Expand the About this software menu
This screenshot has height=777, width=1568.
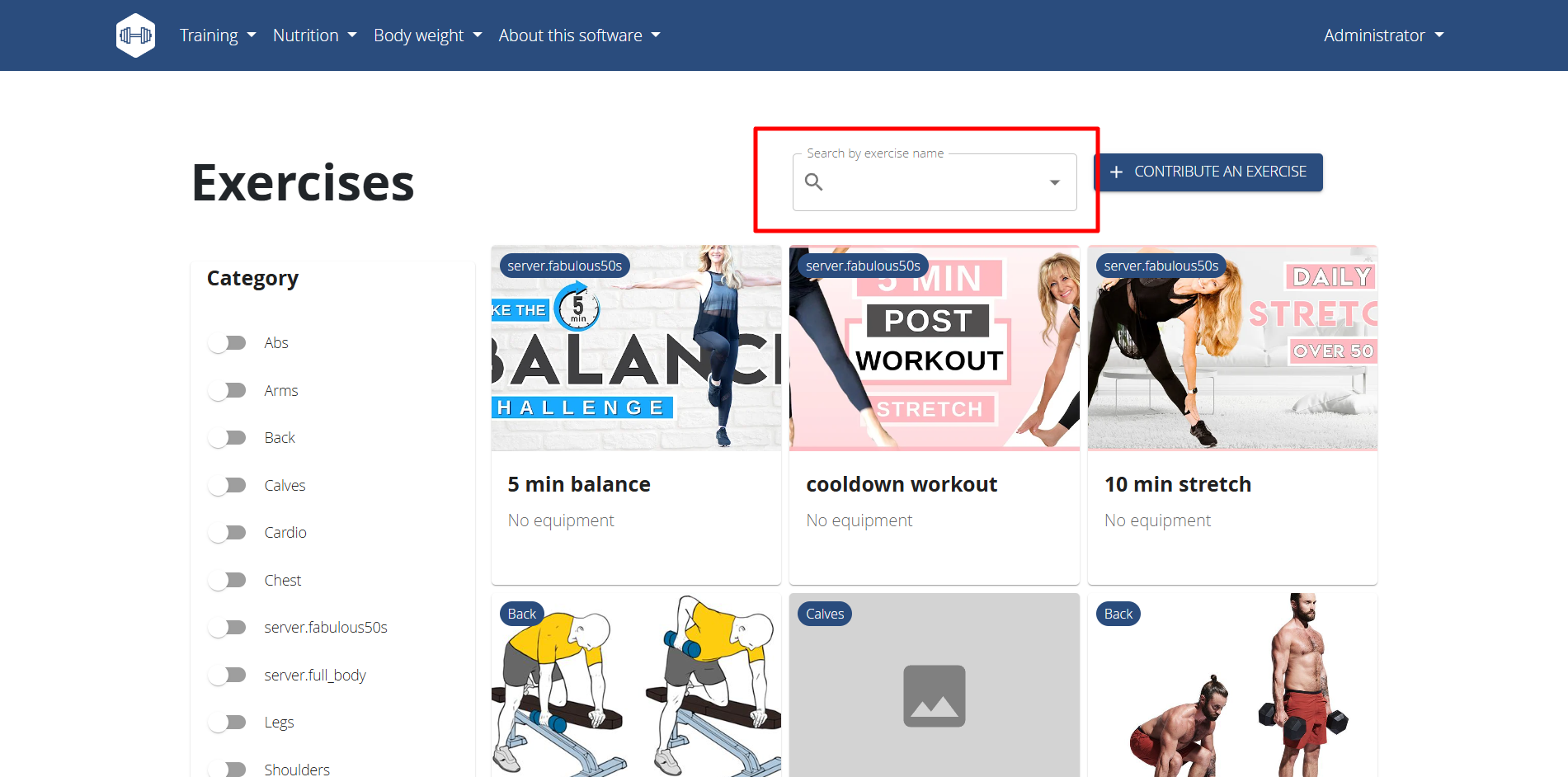point(579,35)
